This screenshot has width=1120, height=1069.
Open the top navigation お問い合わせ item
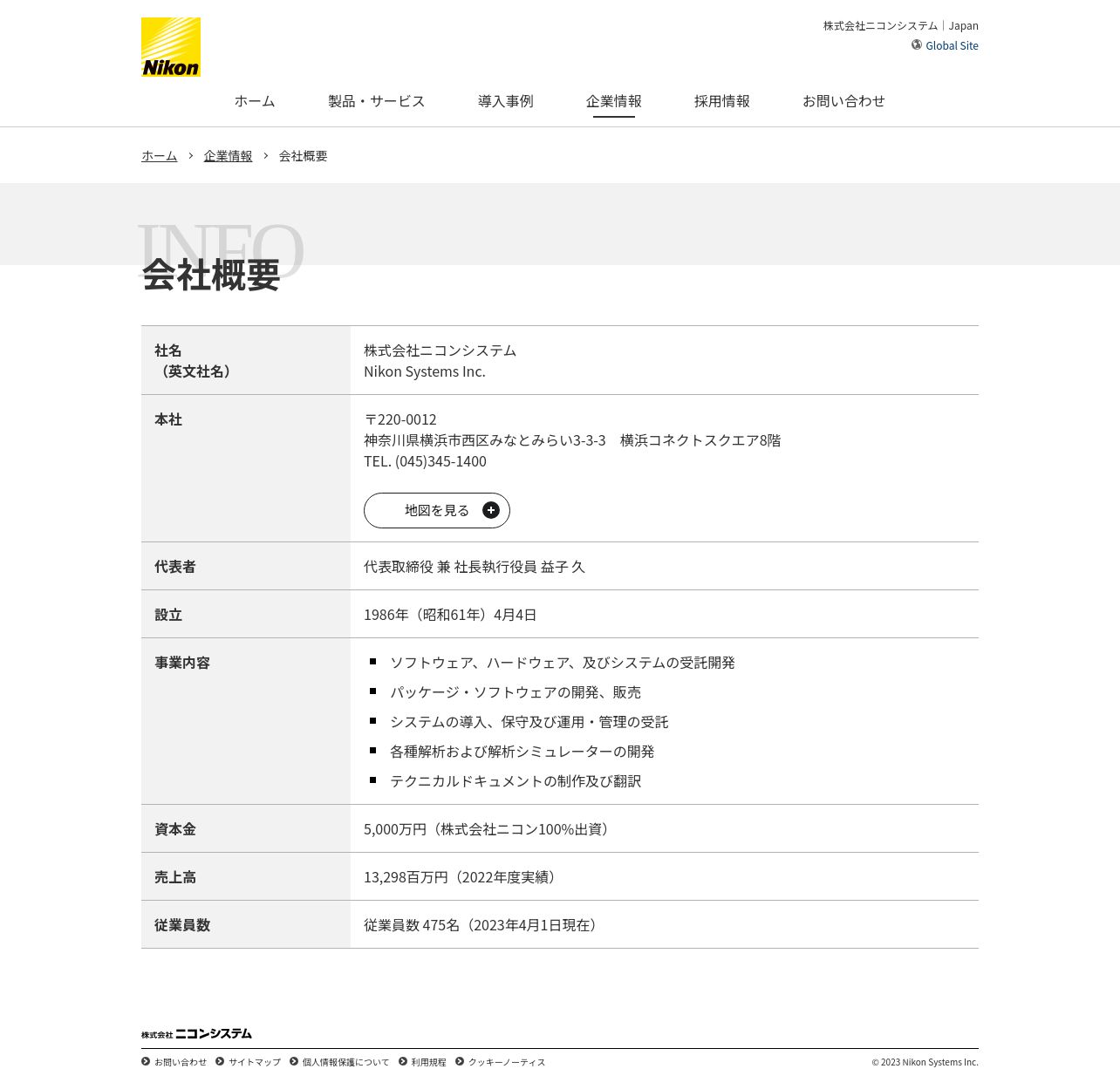843,101
